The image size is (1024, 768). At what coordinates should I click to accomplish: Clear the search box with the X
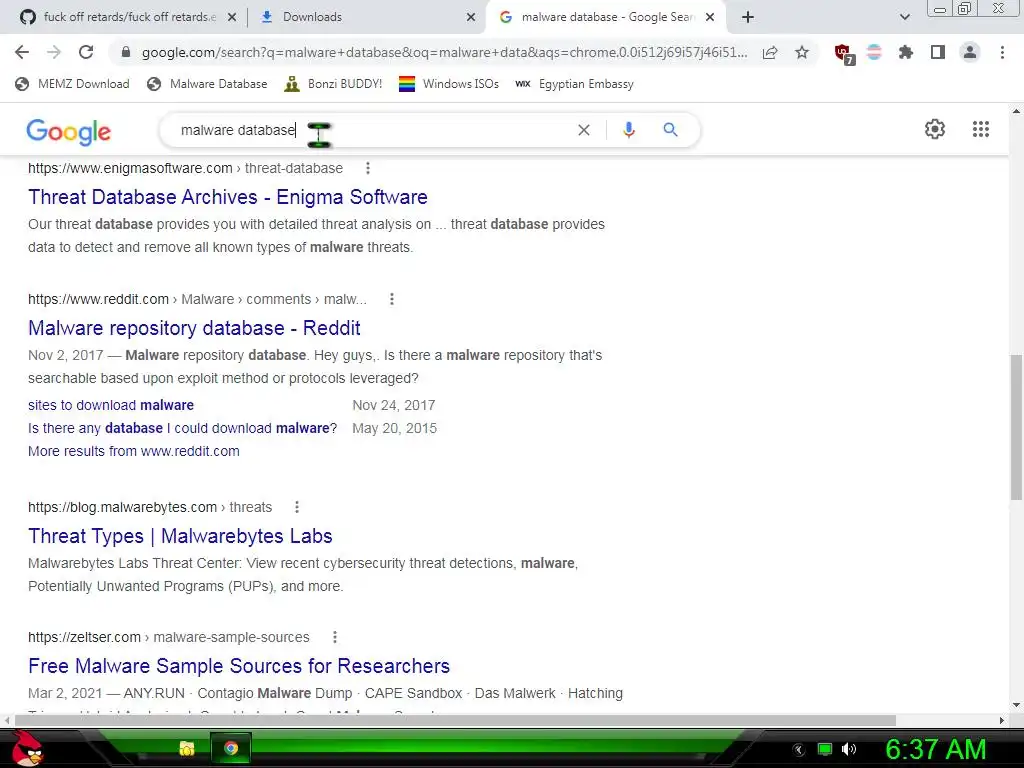[584, 130]
